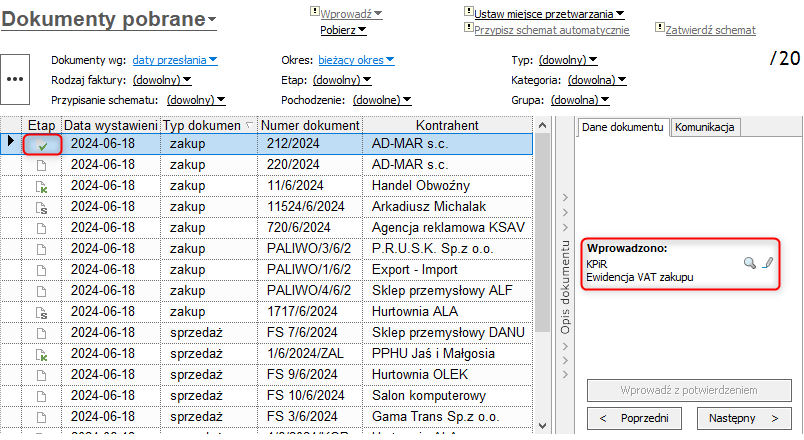
Task: Sort by the Etap column header
Action: 41,125
